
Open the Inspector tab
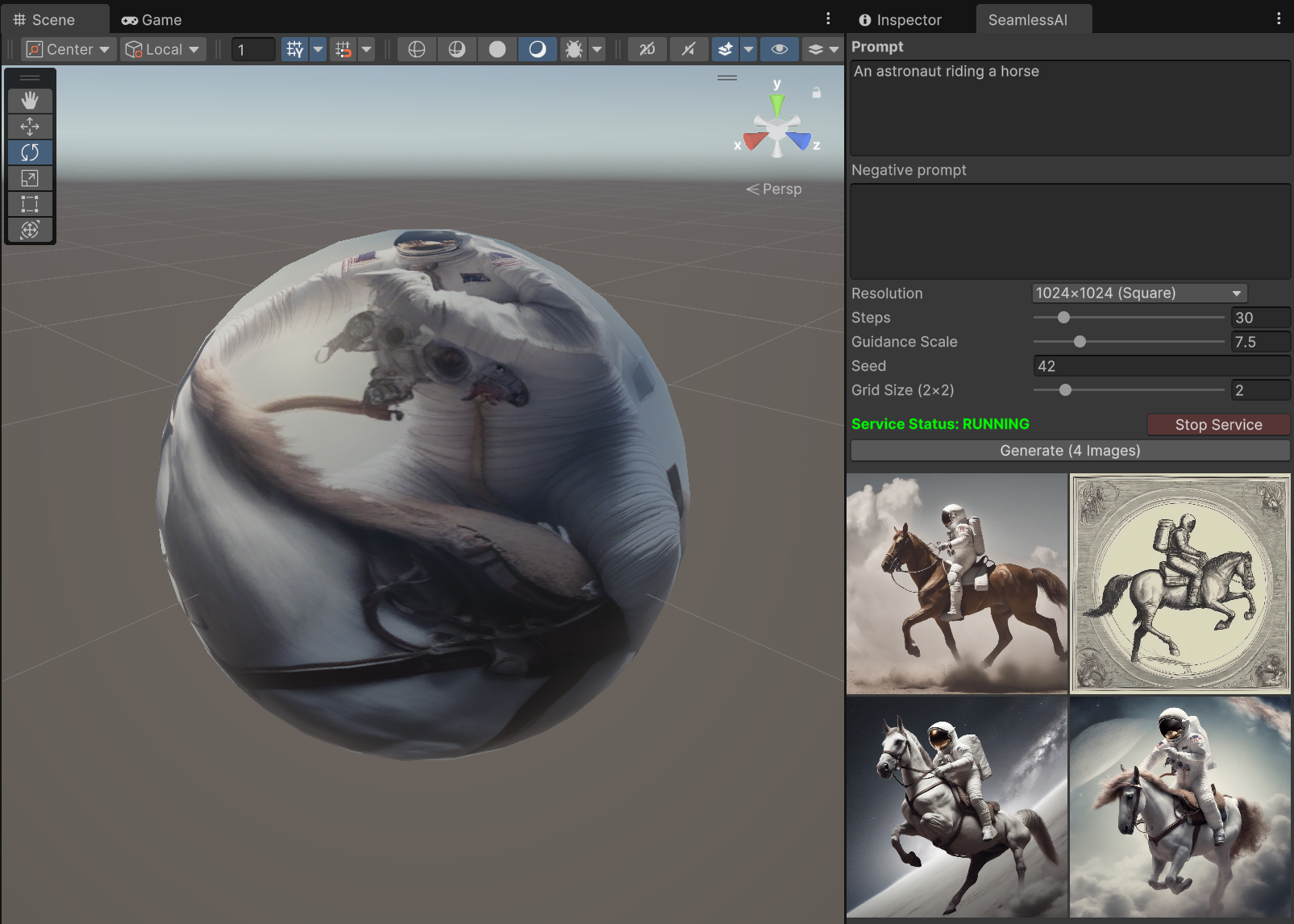click(x=900, y=19)
